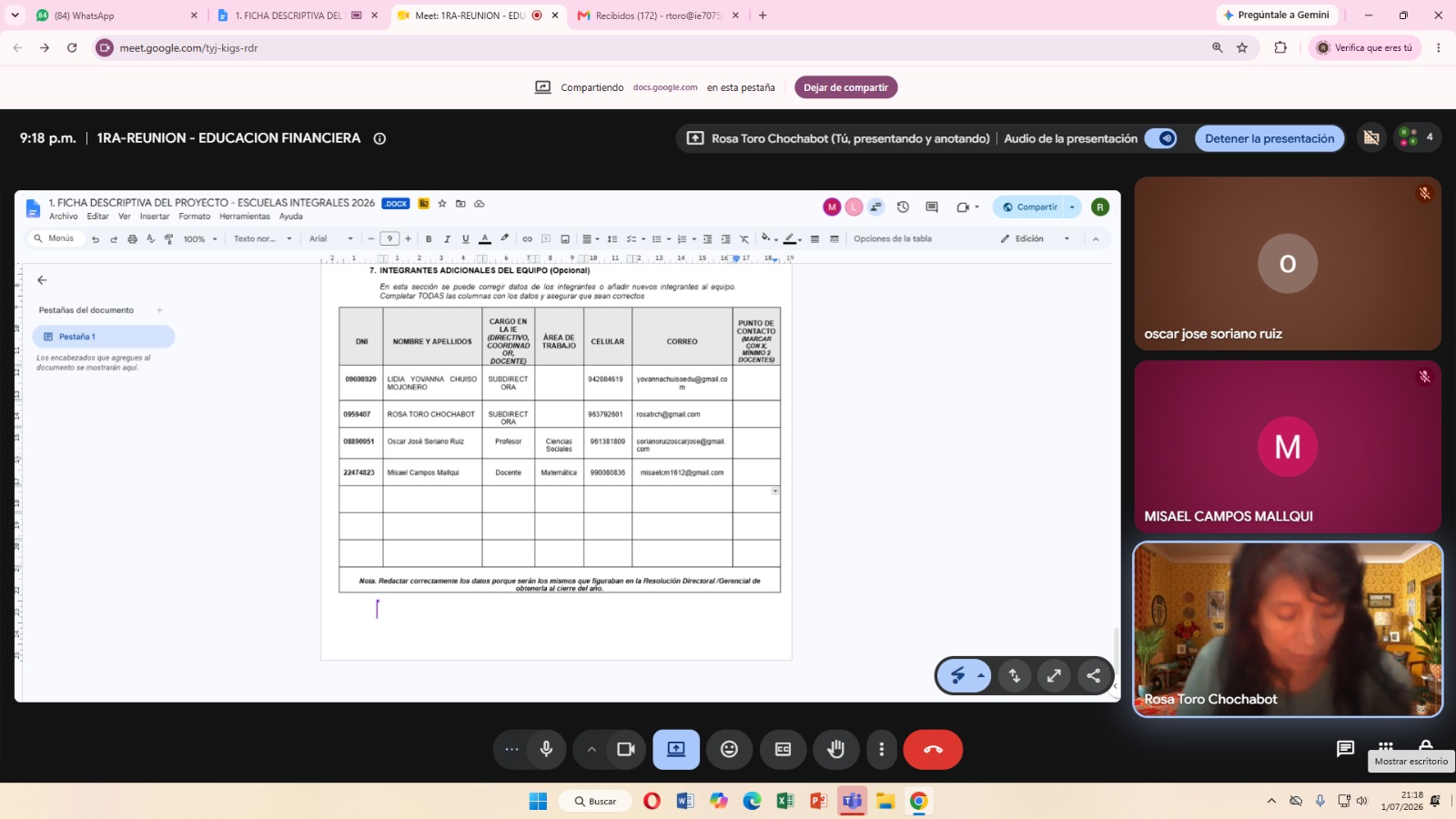This screenshot has width=1456, height=819.
Task: Turn off camera in Meet bar
Action: (x=626, y=749)
